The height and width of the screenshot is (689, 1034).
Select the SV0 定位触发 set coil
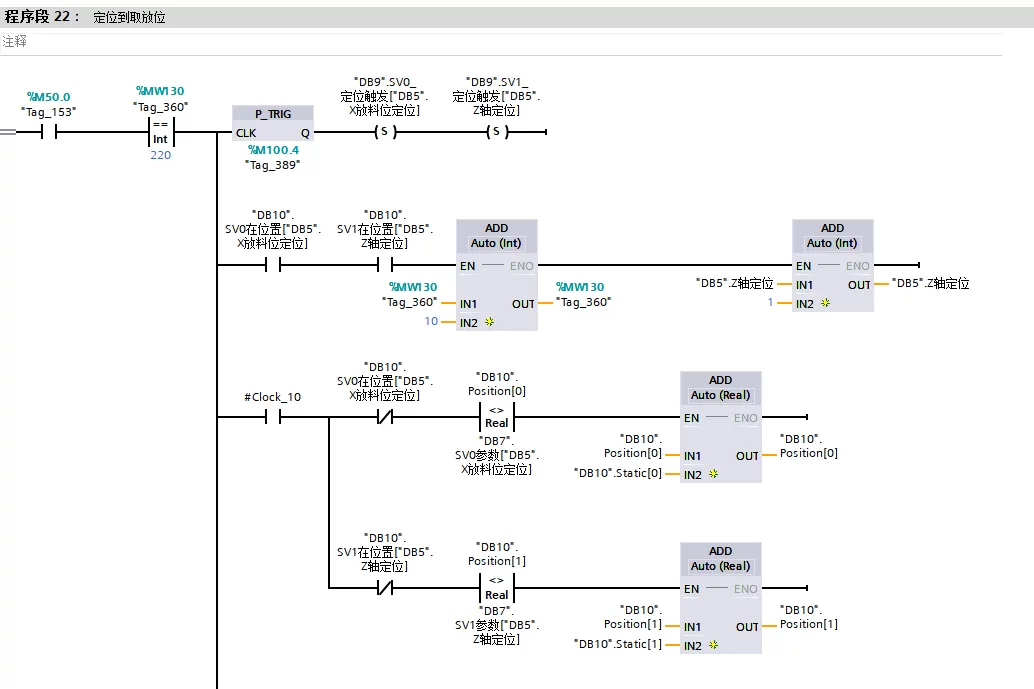pyautogui.click(x=385, y=132)
